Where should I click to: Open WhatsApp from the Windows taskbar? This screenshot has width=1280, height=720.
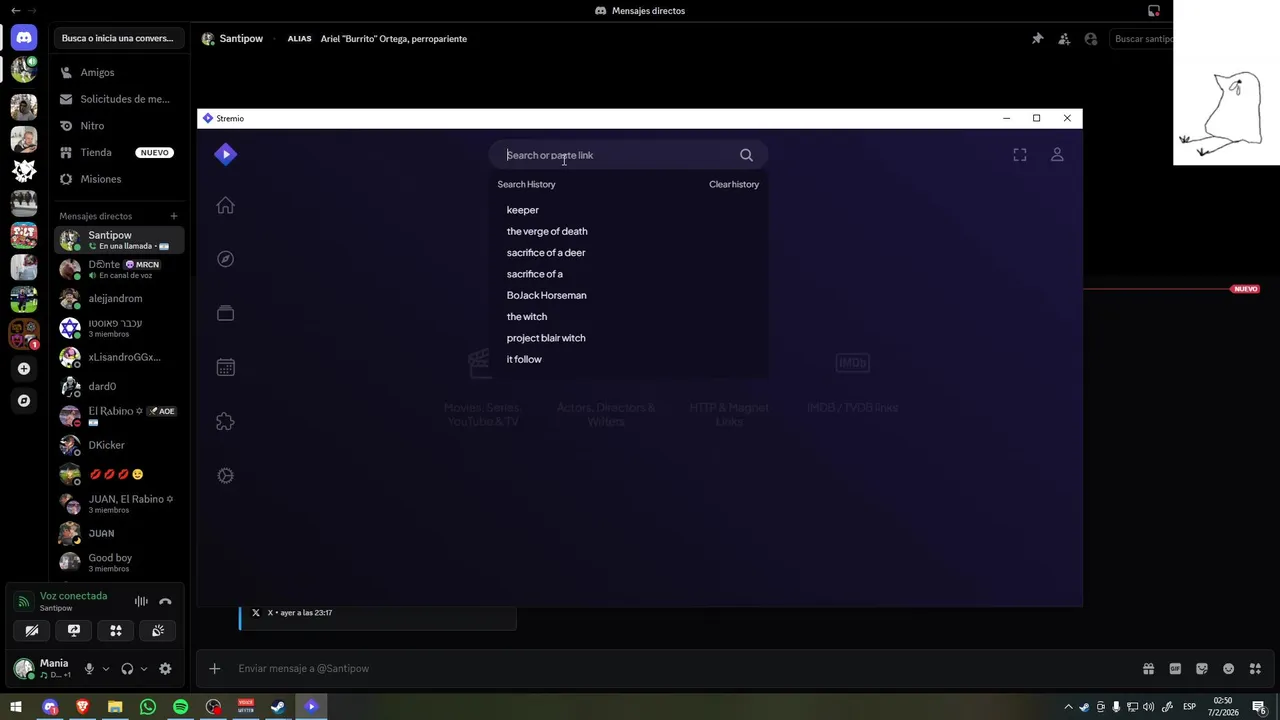(148, 707)
